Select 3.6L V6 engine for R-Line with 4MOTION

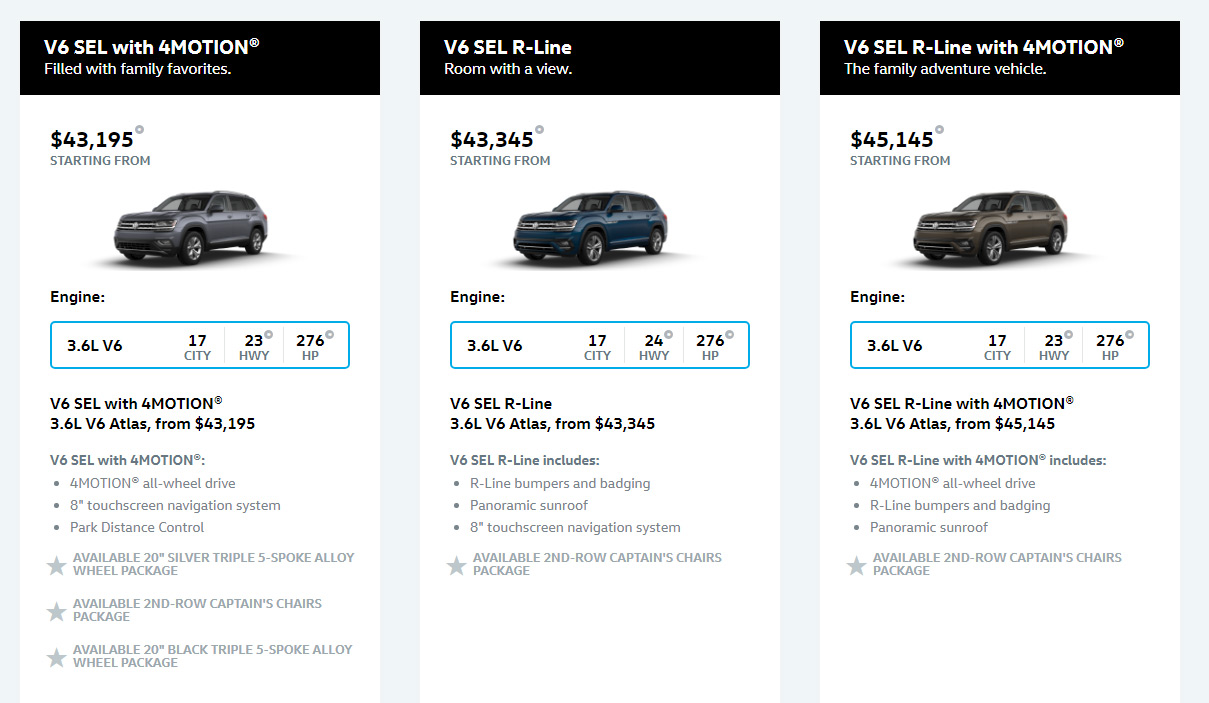click(x=1000, y=345)
